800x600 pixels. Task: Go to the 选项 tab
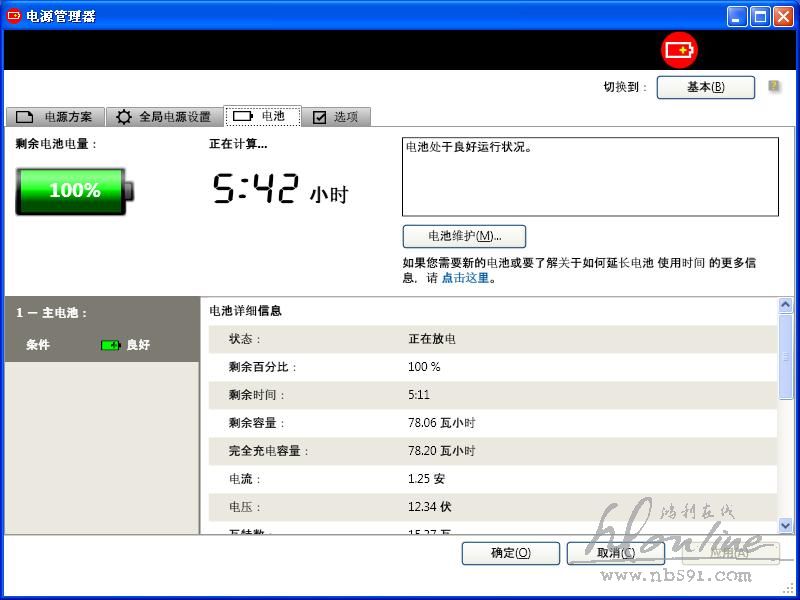click(336, 117)
